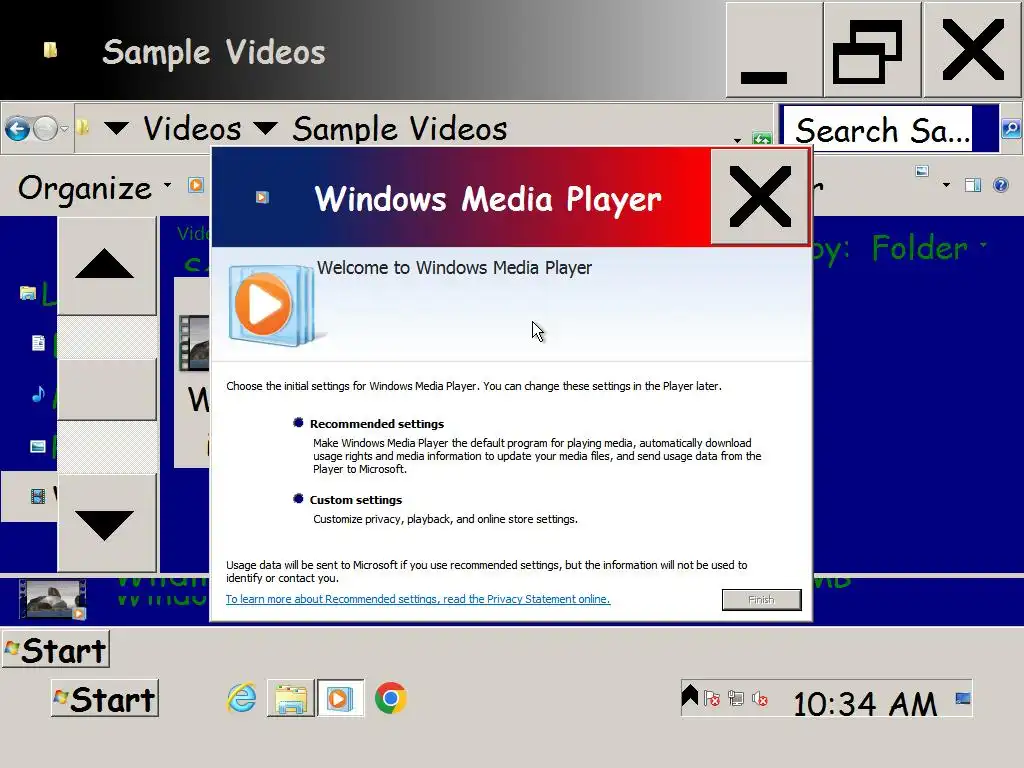Select the Music library note icon
The image size is (1024, 768).
click(x=39, y=394)
